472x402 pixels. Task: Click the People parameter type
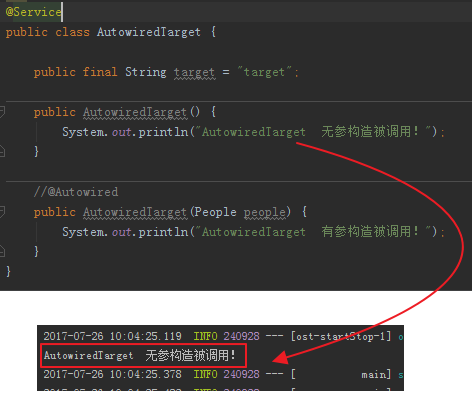click(215, 212)
